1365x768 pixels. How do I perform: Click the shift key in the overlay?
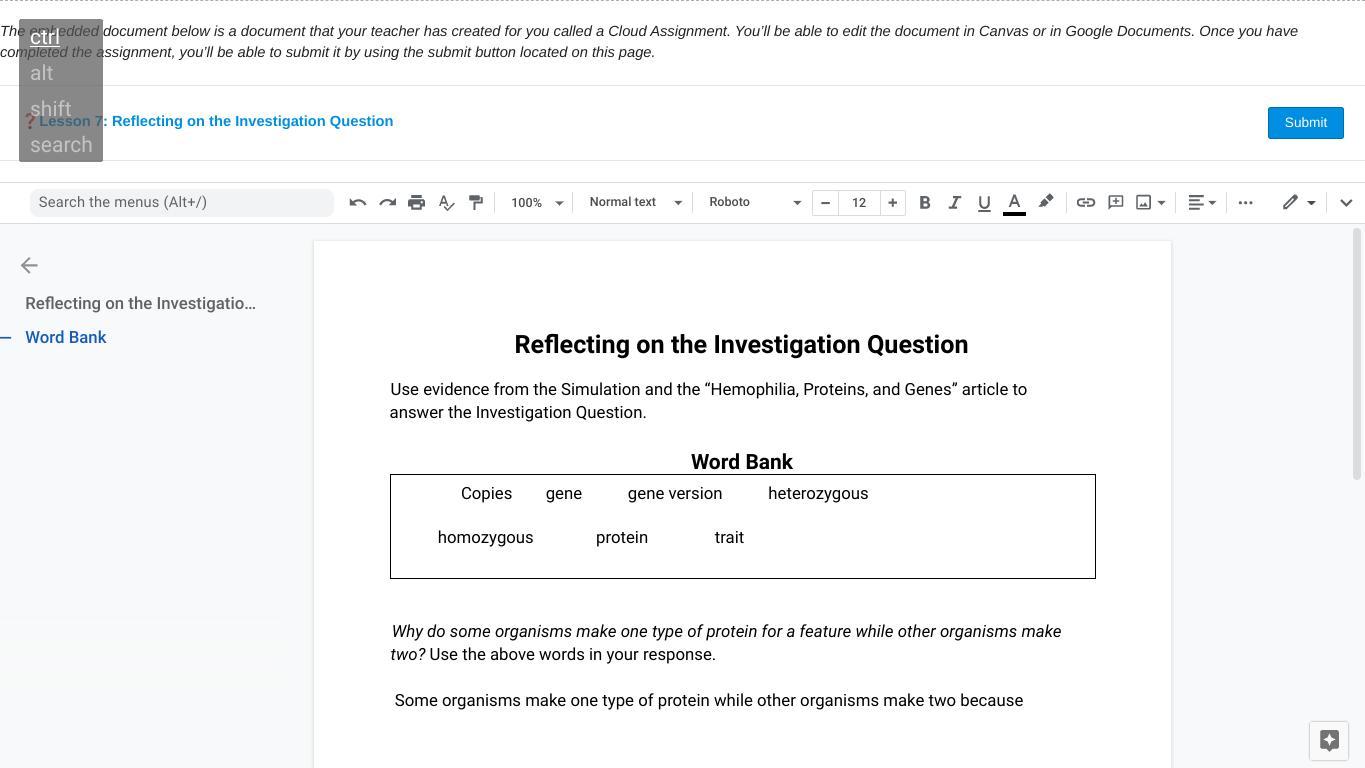pyautogui.click(x=50, y=109)
